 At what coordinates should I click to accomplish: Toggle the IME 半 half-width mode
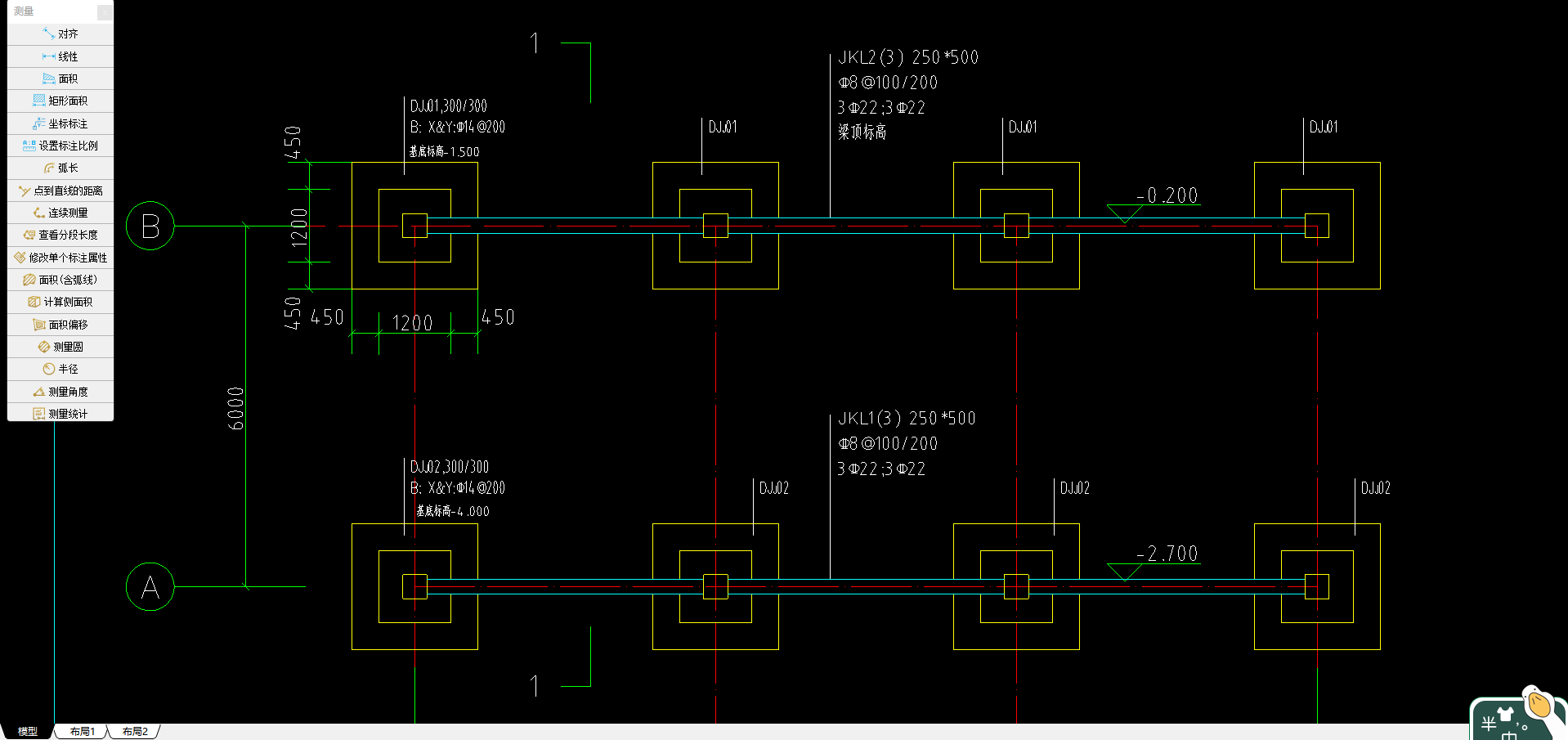click(x=1489, y=724)
